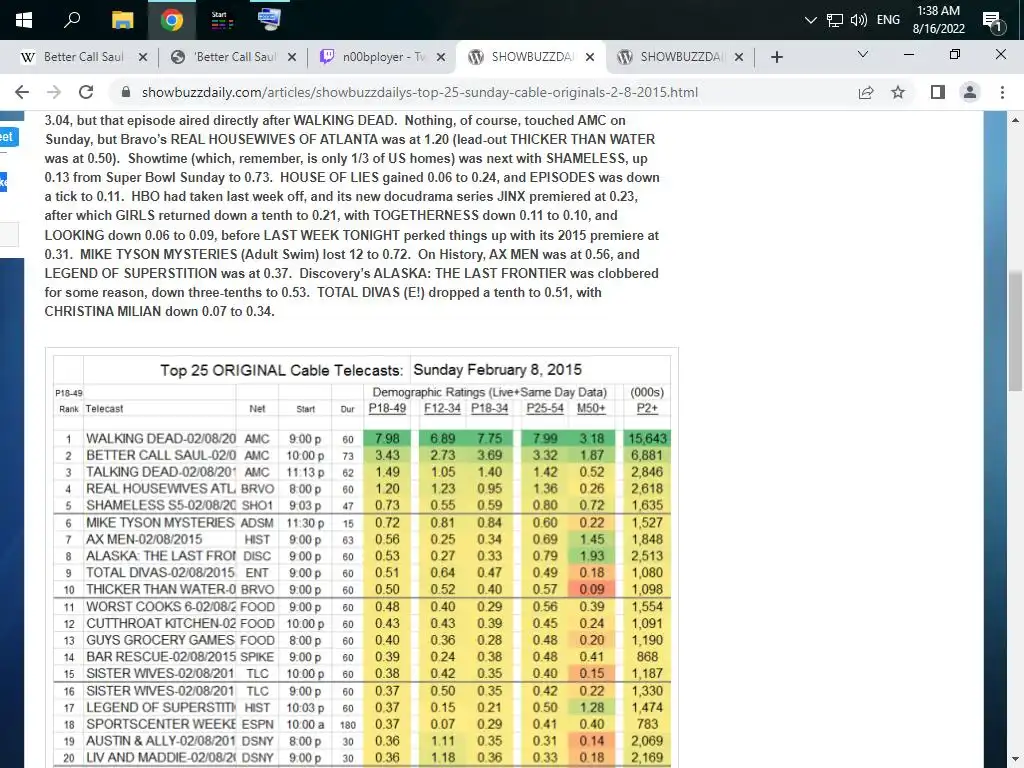The width and height of the screenshot is (1024, 768).
Task: Click 'SPORTSCENTER WEEKE' row
Action: click(362, 724)
